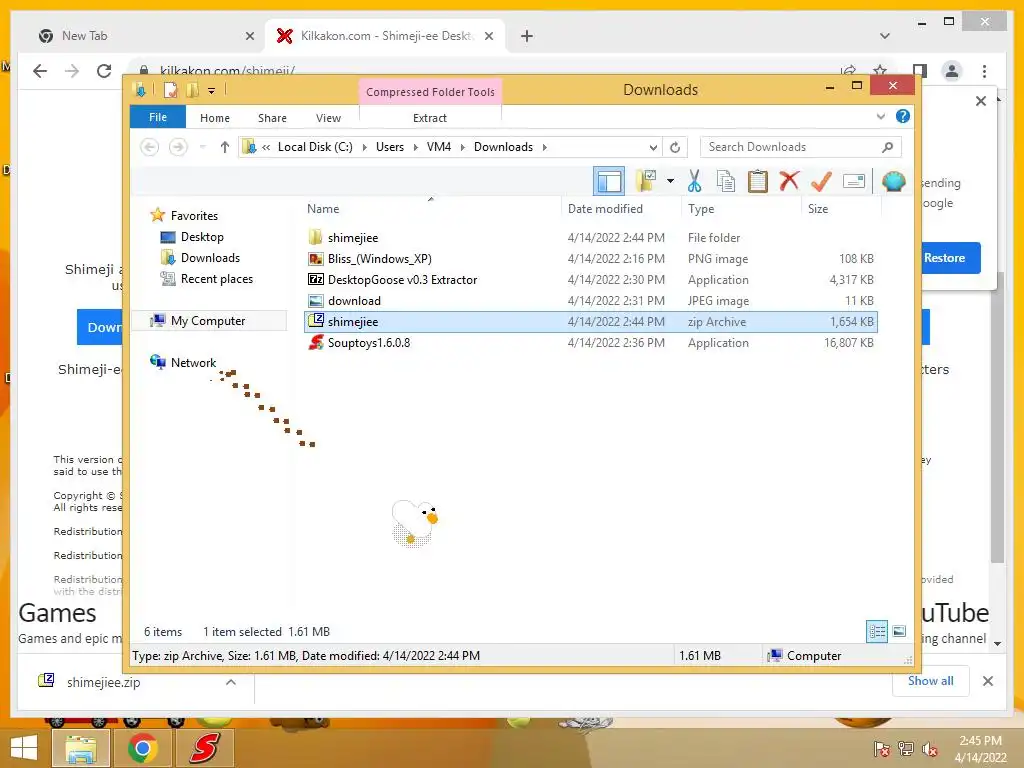Switch to Large icons view in status bar
The height and width of the screenshot is (768, 1024).
[899, 631]
